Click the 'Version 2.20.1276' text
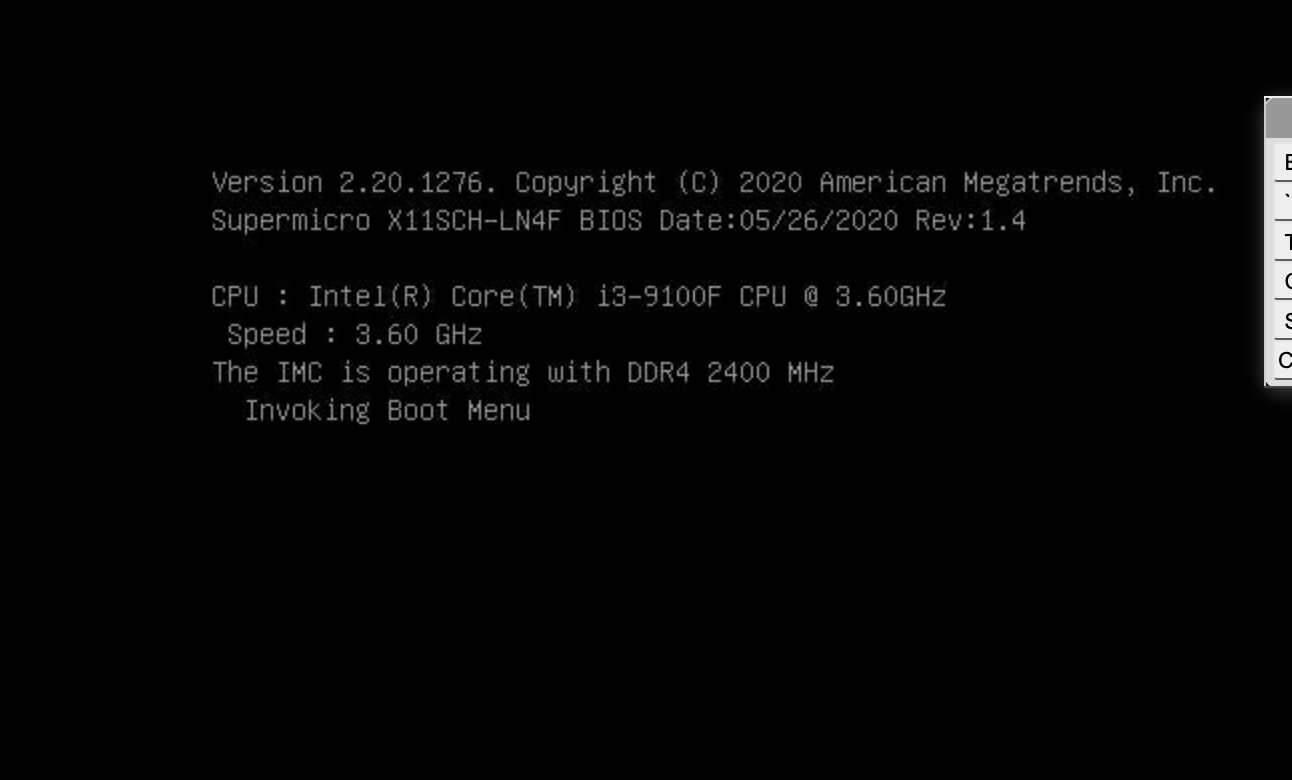This screenshot has width=1292, height=780. coord(354,183)
